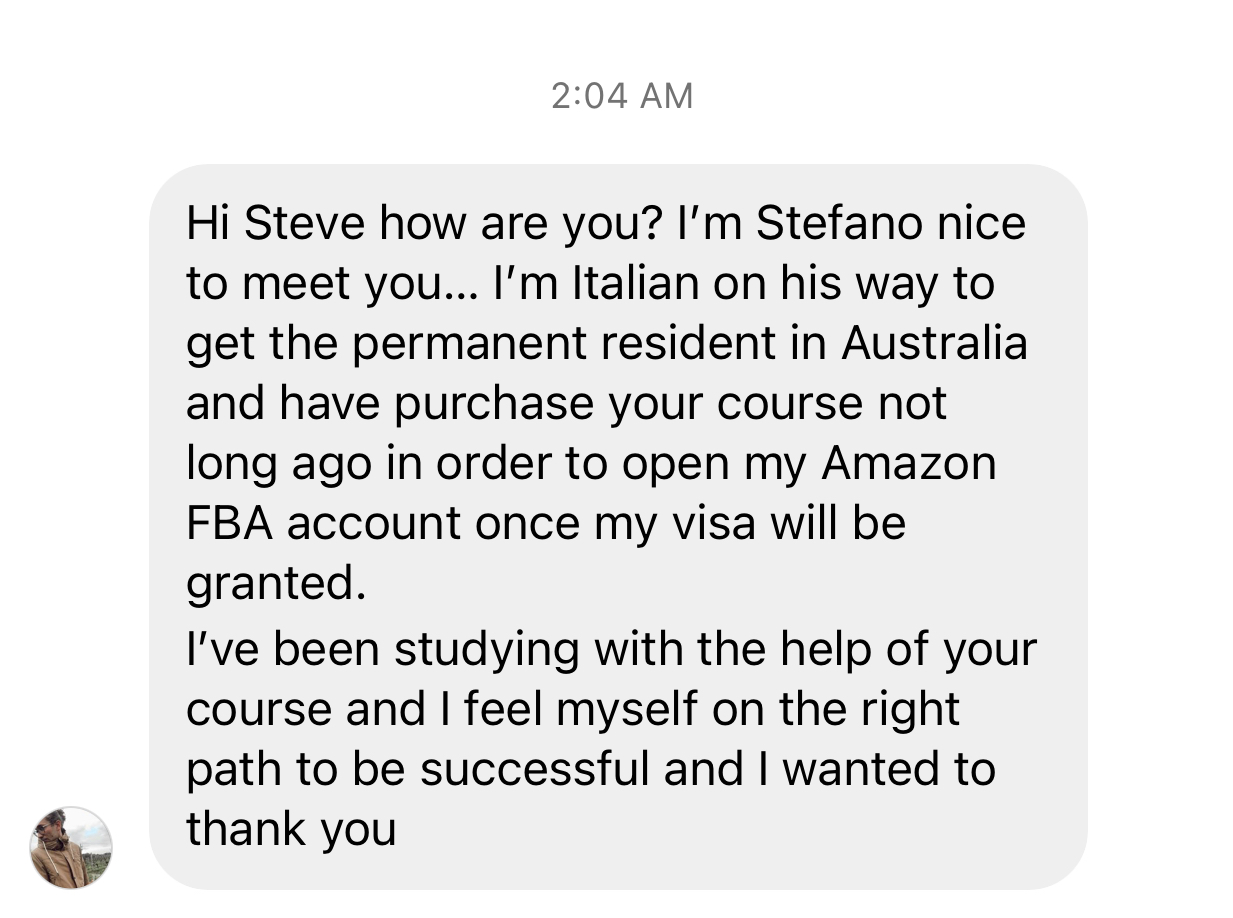
Task: Click the word 'Italian' in the message
Action: point(635,284)
